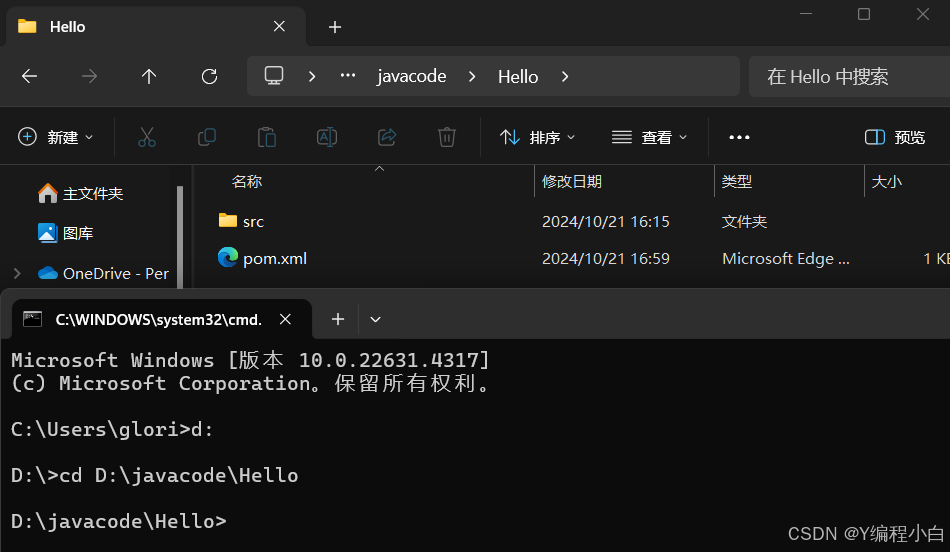Sort by 名称 column header

coord(247,182)
